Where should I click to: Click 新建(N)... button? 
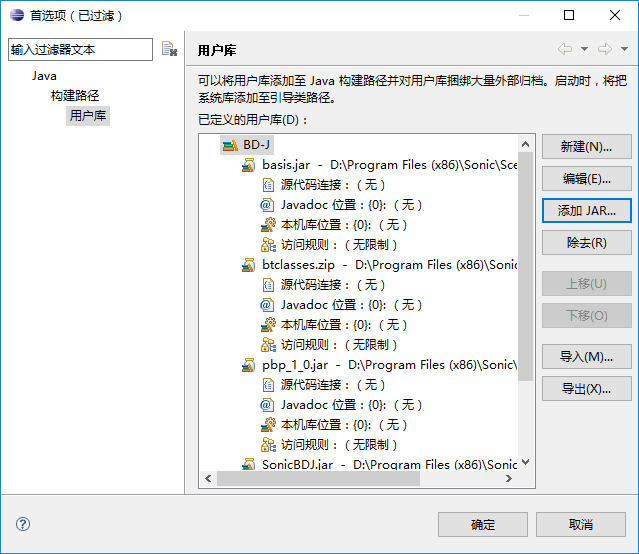coord(586,147)
